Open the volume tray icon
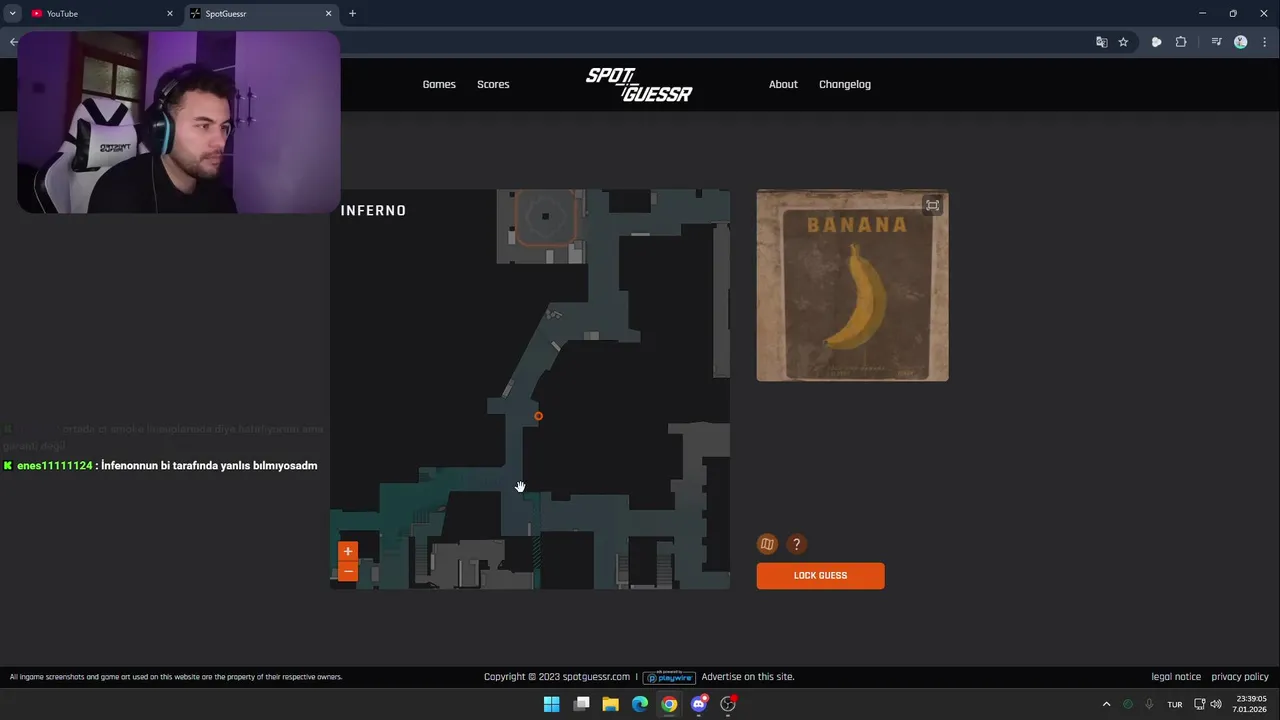 click(1216, 704)
